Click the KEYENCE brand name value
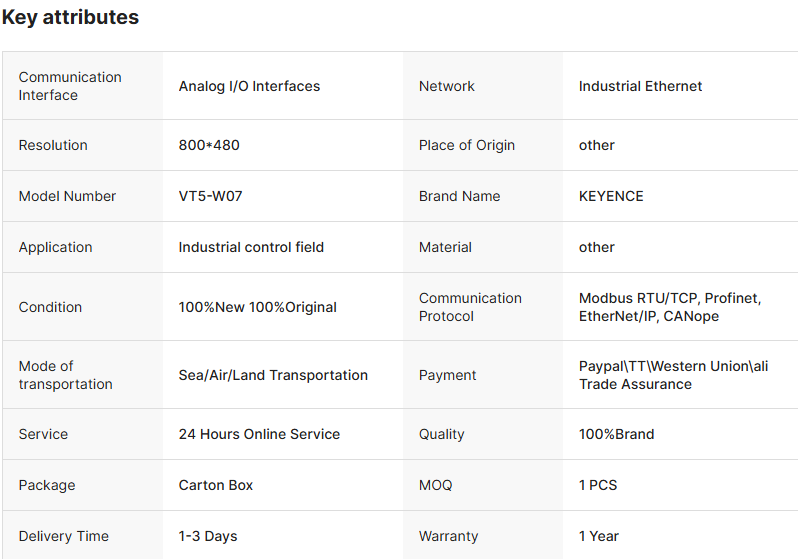Screen dimensions: 798x559 (x=611, y=196)
